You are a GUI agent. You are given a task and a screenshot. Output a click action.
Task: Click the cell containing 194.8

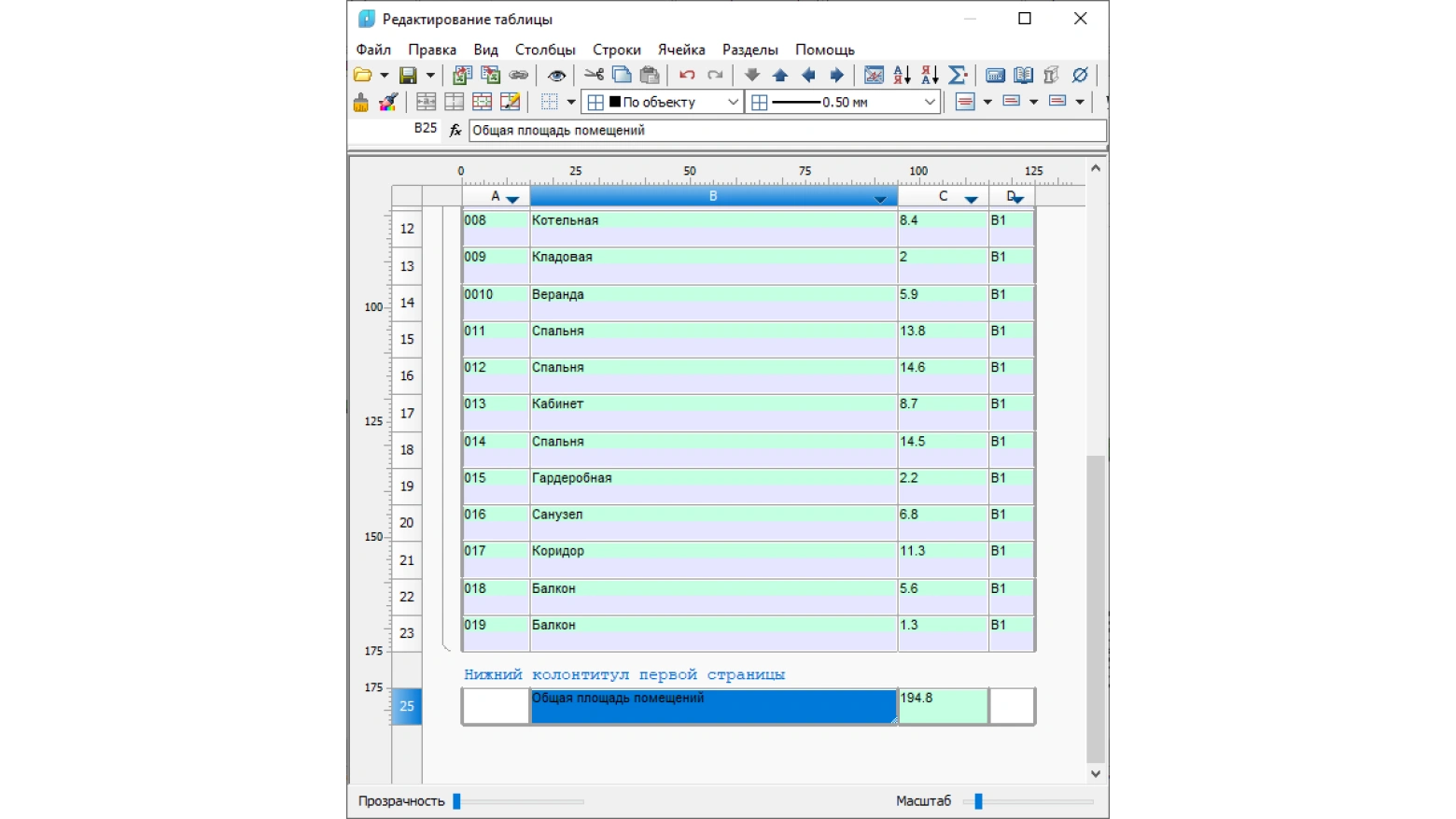click(944, 706)
